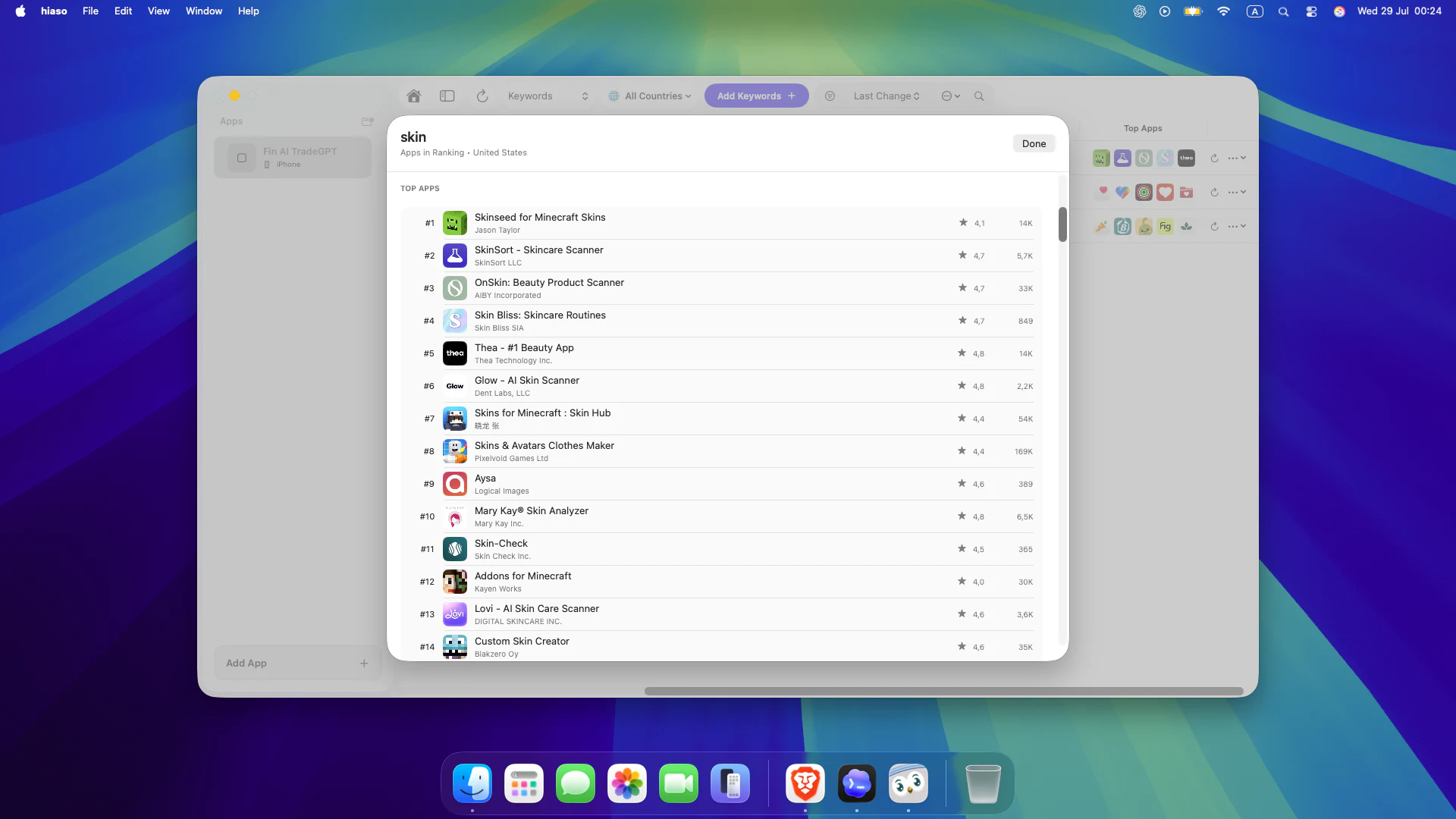Click the Skin Bliss app icon
This screenshot has width=1456, height=819.
455,322
